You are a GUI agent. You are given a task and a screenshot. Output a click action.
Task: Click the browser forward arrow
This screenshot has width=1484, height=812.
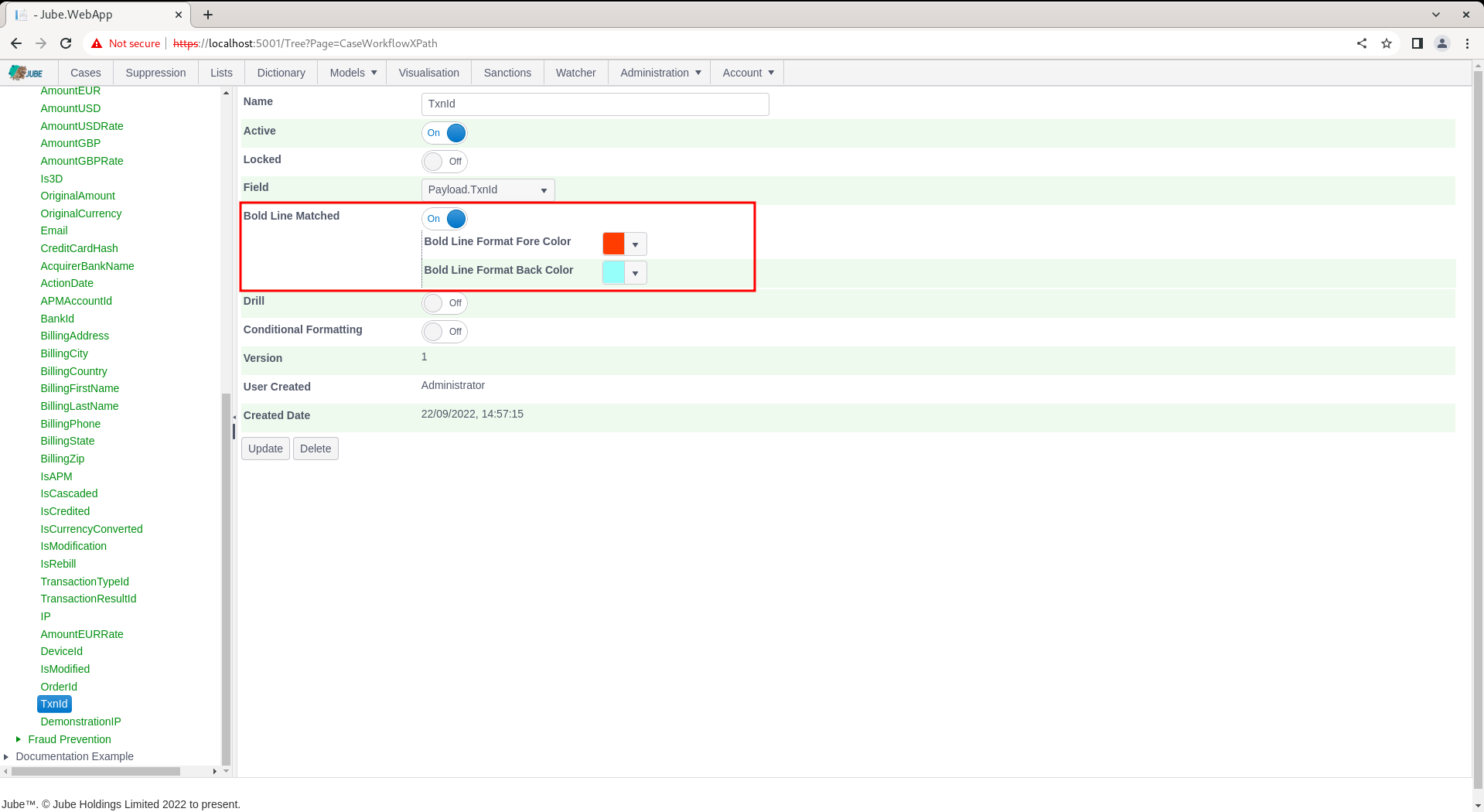(x=41, y=43)
